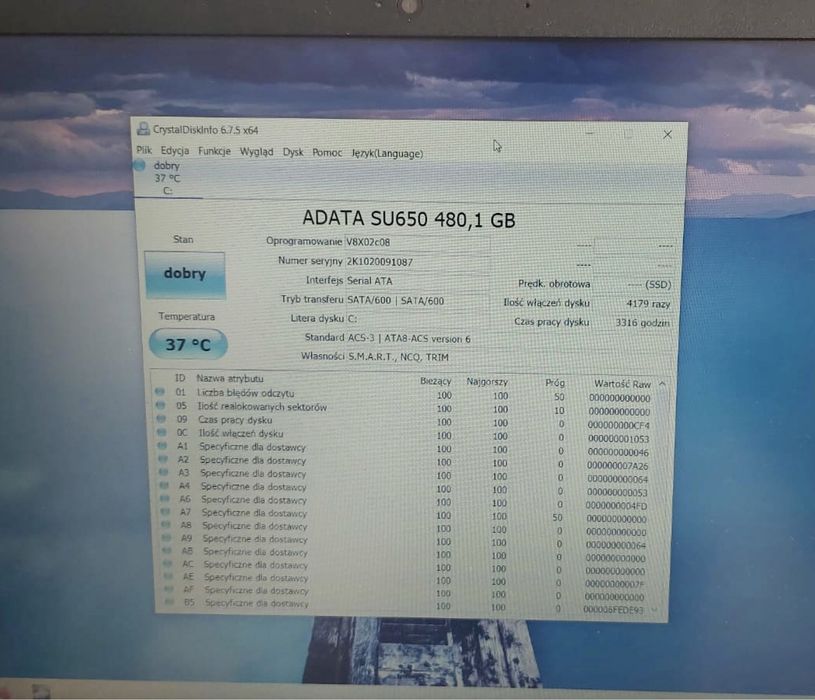Viewport: 815px width, 700px height.
Task: Open the Wygląd menu
Action: [256, 152]
